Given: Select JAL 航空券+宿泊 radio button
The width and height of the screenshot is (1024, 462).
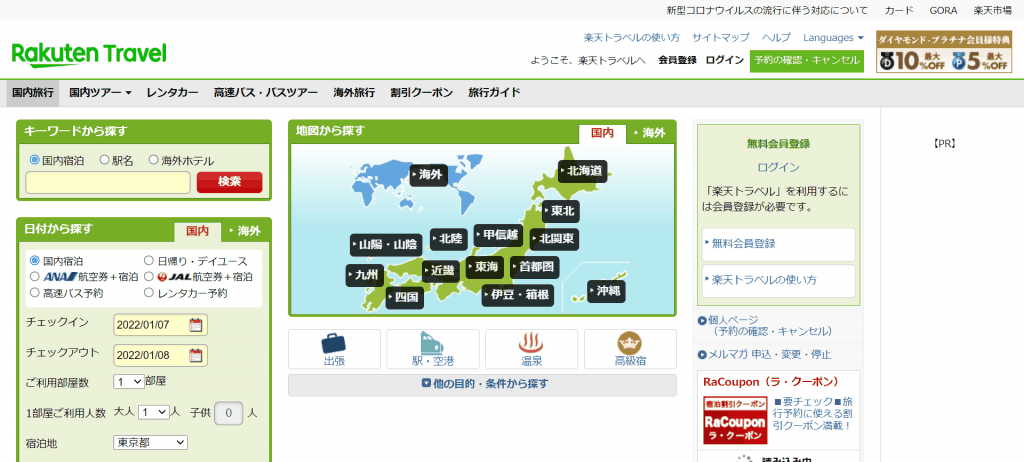Looking at the screenshot, I should [x=148, y=276].
